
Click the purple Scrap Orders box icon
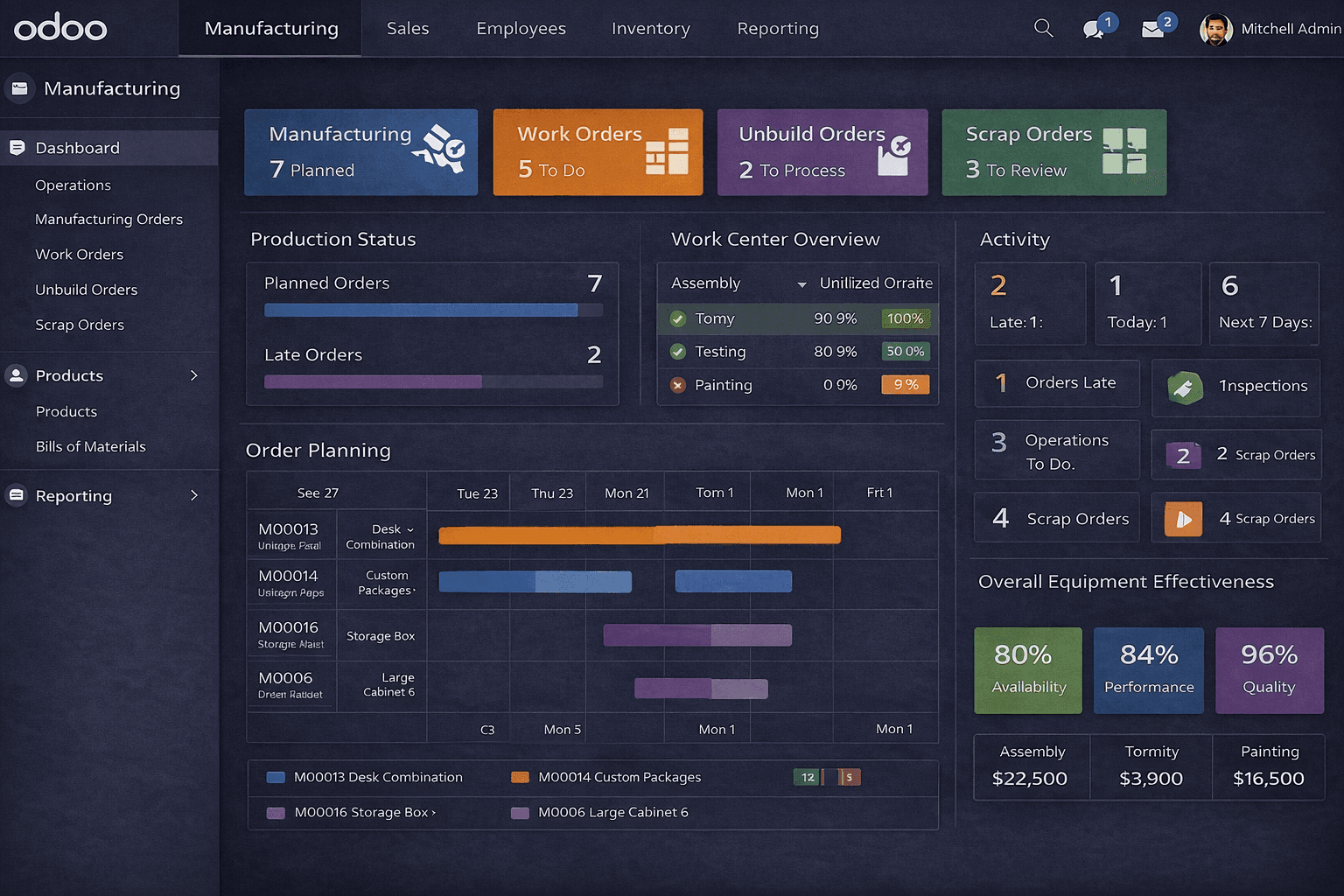[x=1183, y=455]
